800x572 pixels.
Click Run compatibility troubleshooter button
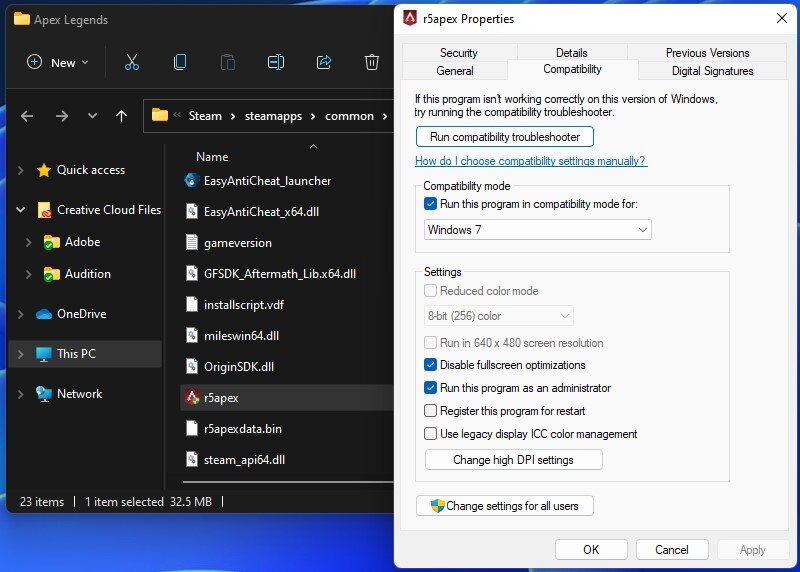[505, 137]
